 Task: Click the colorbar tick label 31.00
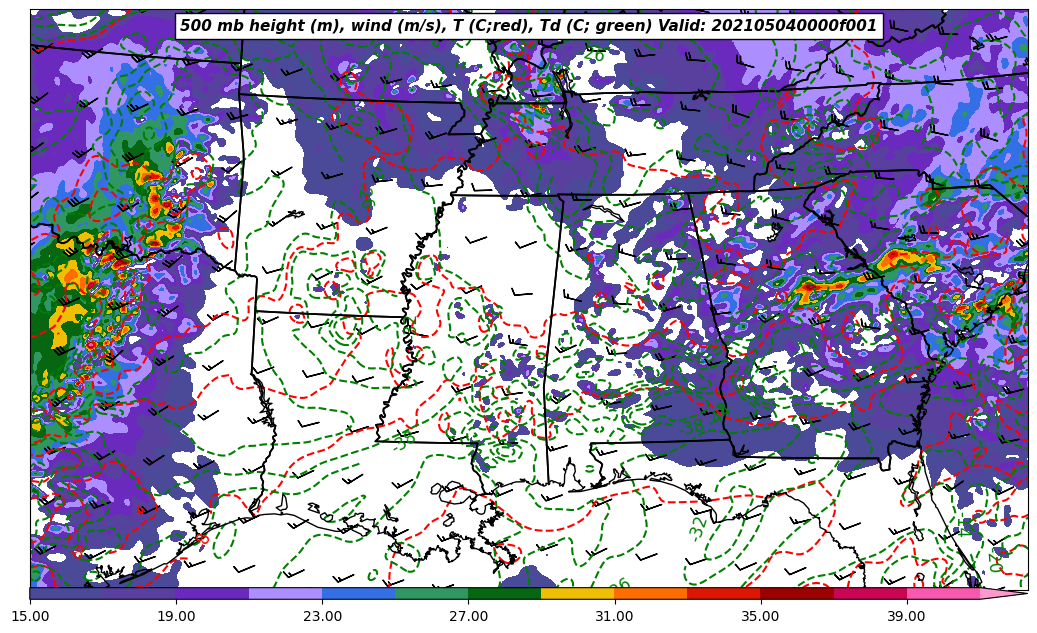(614, 617)
